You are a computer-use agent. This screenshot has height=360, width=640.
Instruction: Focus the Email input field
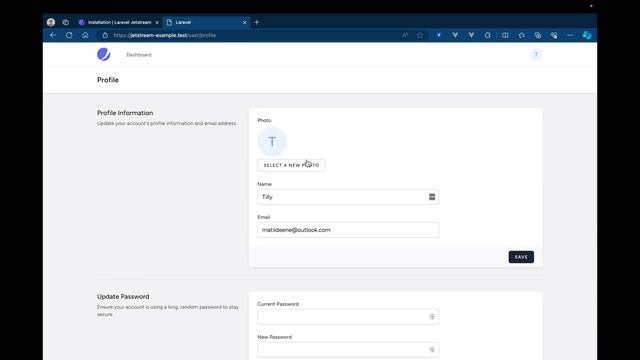pyautogui.click(x=348, y=230)
